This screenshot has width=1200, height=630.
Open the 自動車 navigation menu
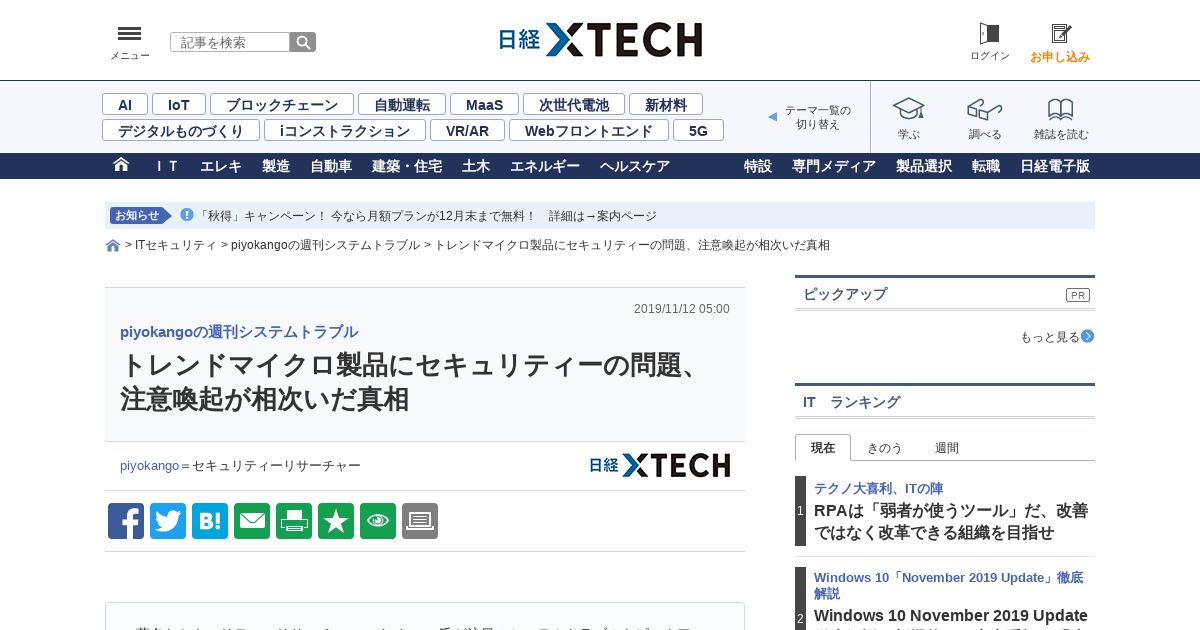331,166
